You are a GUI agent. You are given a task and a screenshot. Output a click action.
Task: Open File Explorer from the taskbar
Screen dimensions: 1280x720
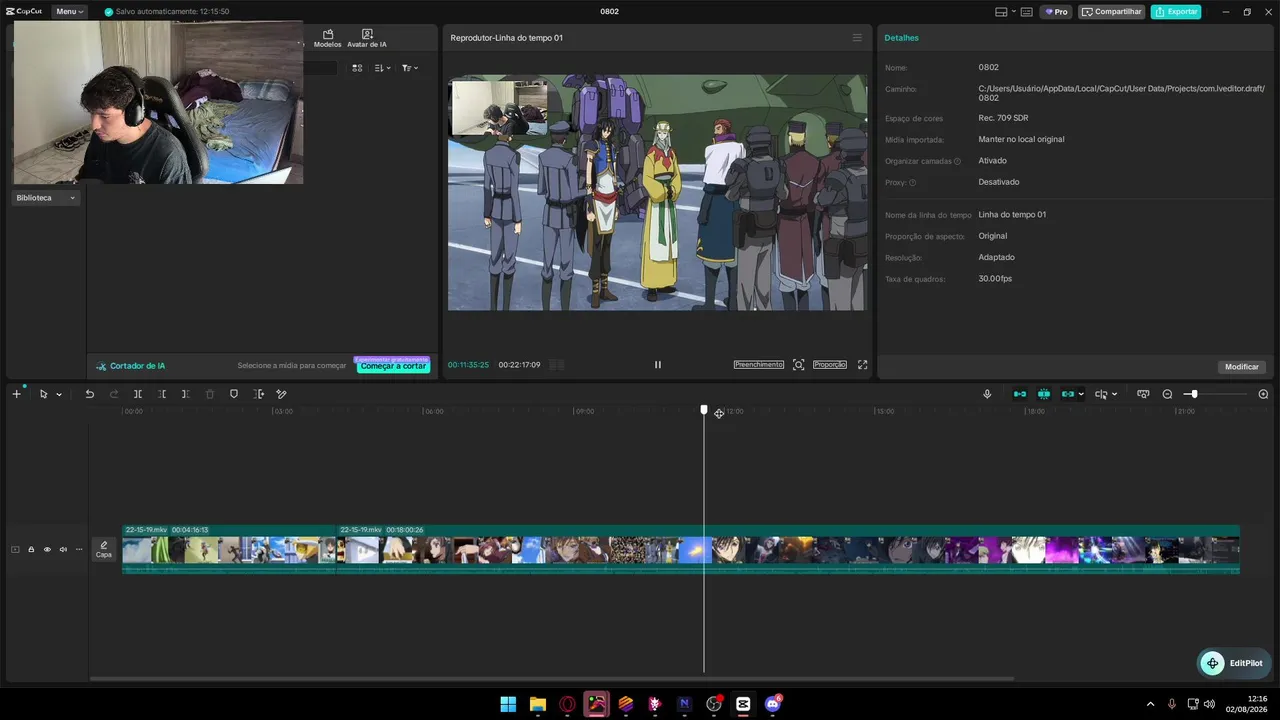coord(538,704)
